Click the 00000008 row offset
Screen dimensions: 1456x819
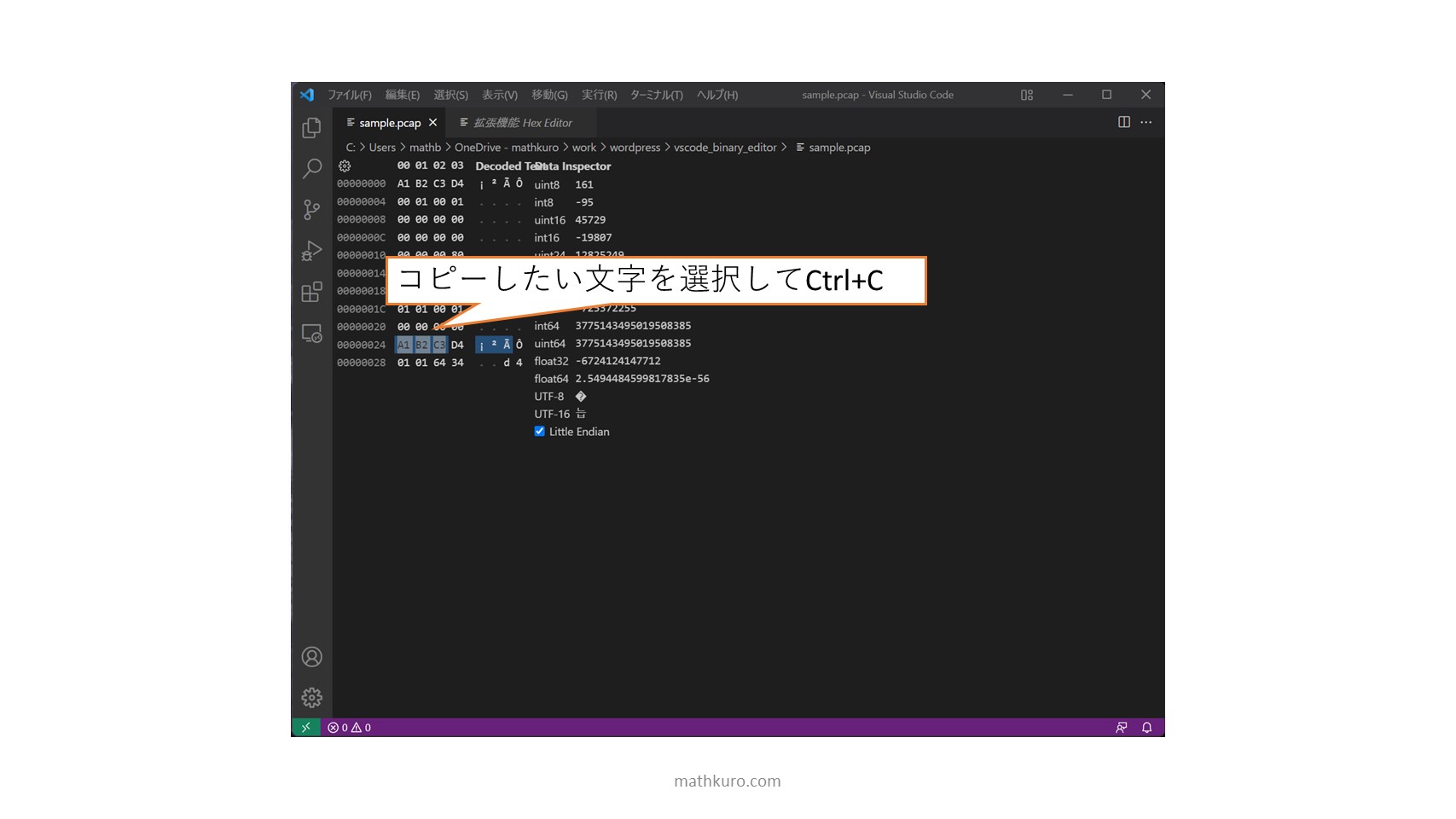coord(362,220)
